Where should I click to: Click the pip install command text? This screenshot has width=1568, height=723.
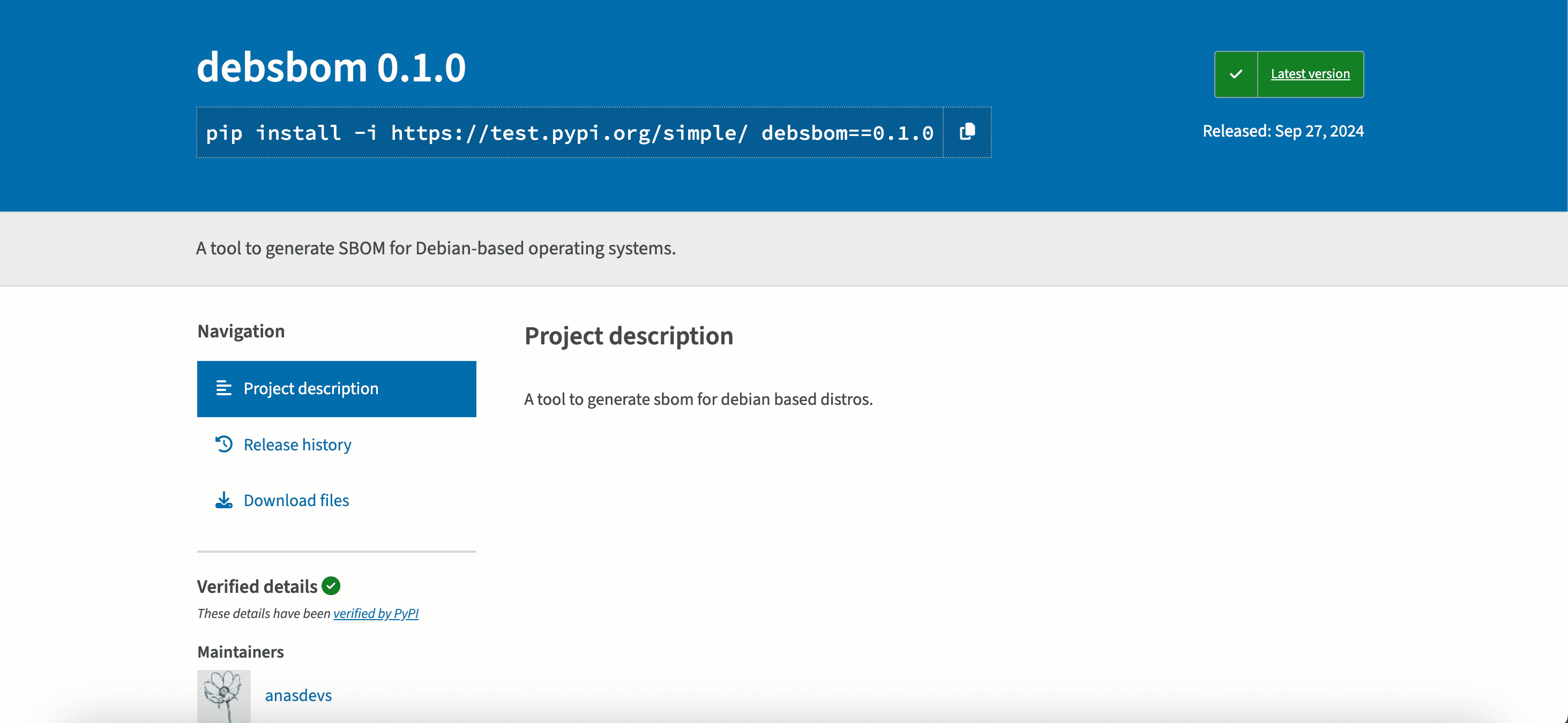(569, 133)
